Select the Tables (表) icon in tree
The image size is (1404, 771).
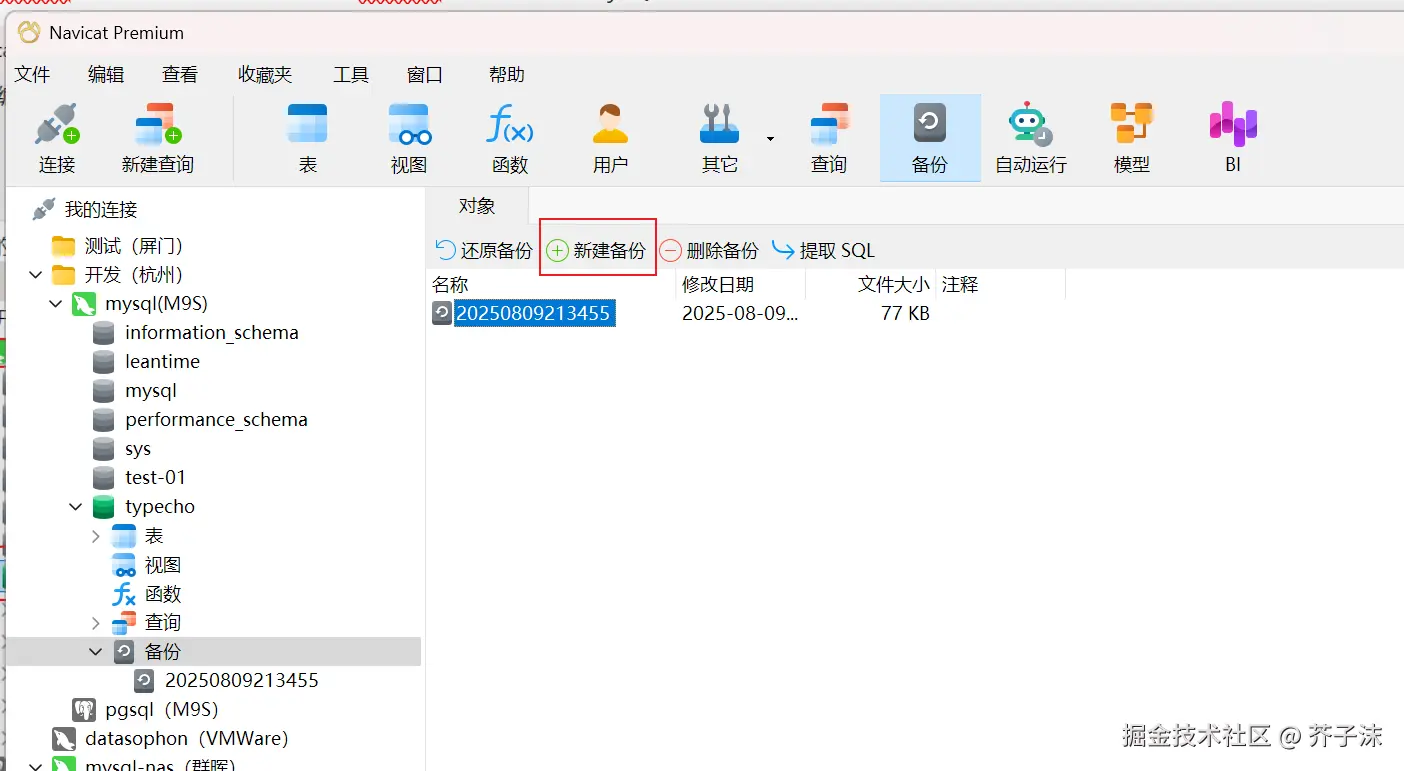[x=124, y=536]
